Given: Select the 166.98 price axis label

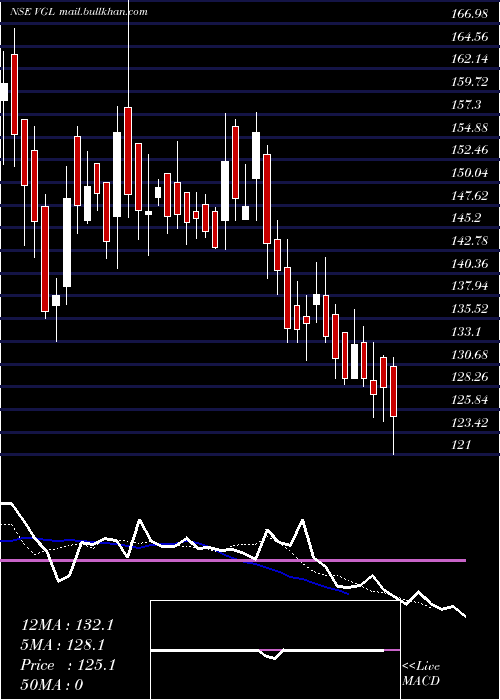Looking at the screenshot, I should (470, 14).
